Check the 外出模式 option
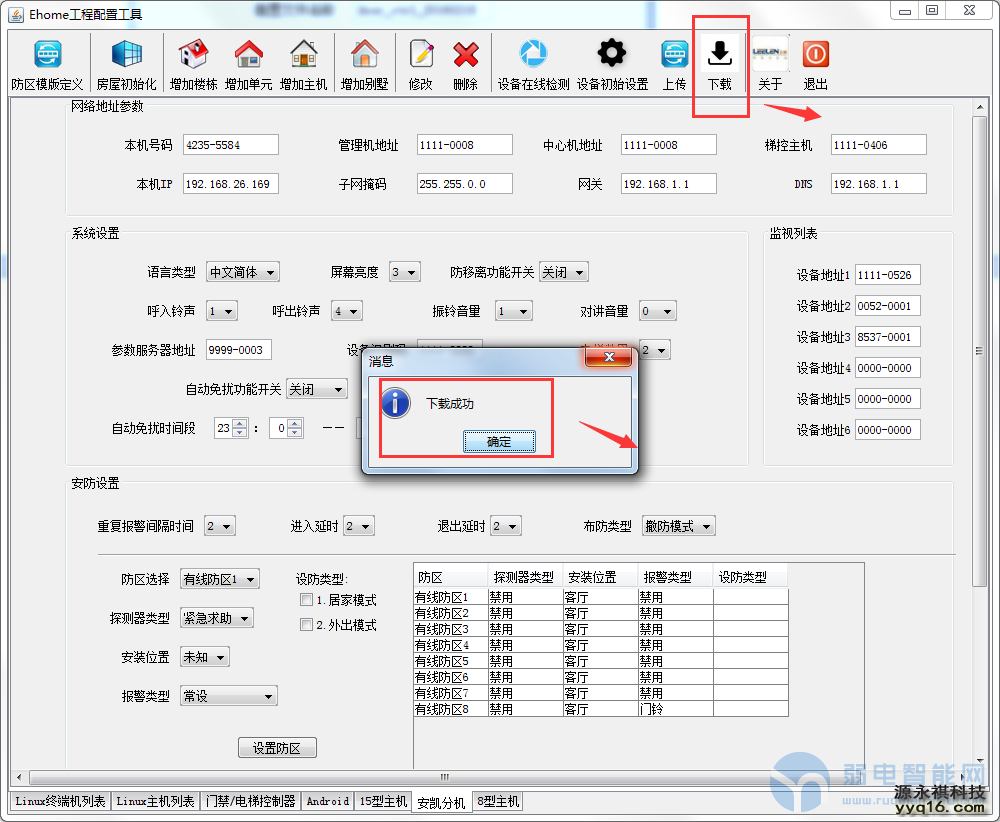1000x822 pixels. (x=307, y=625)
